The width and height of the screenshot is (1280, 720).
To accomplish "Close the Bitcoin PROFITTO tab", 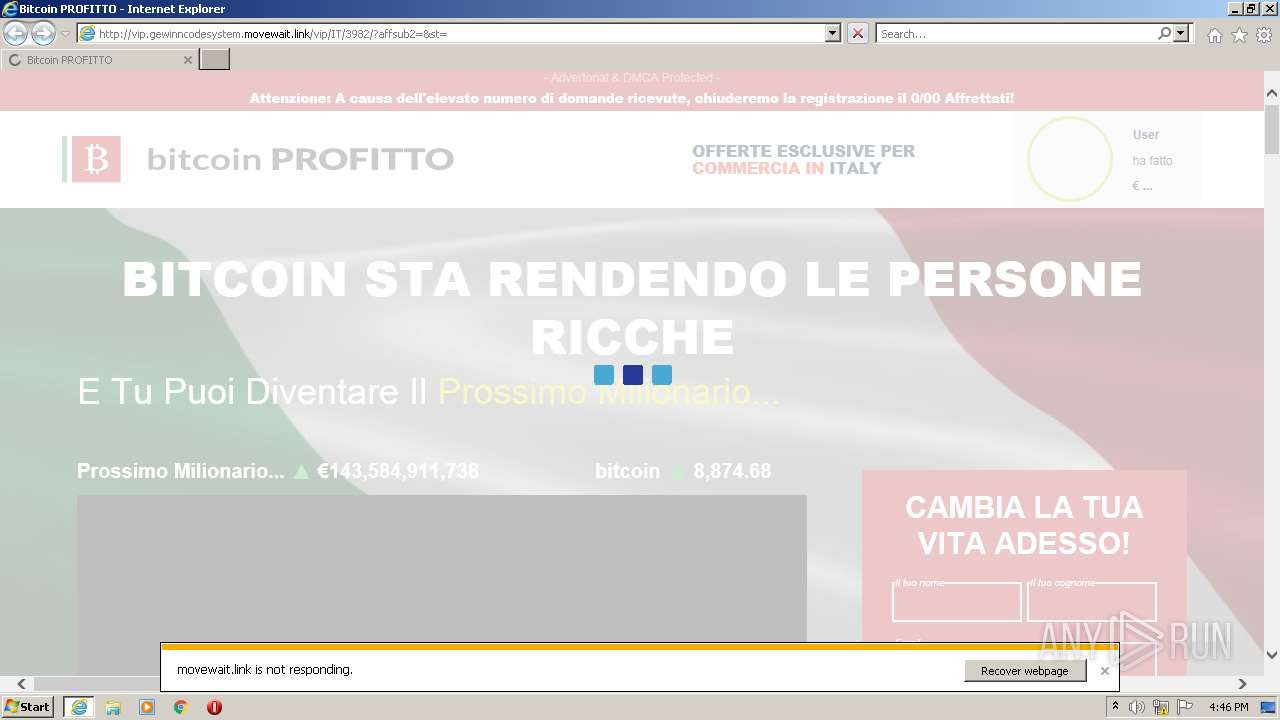I will [187, 60].
